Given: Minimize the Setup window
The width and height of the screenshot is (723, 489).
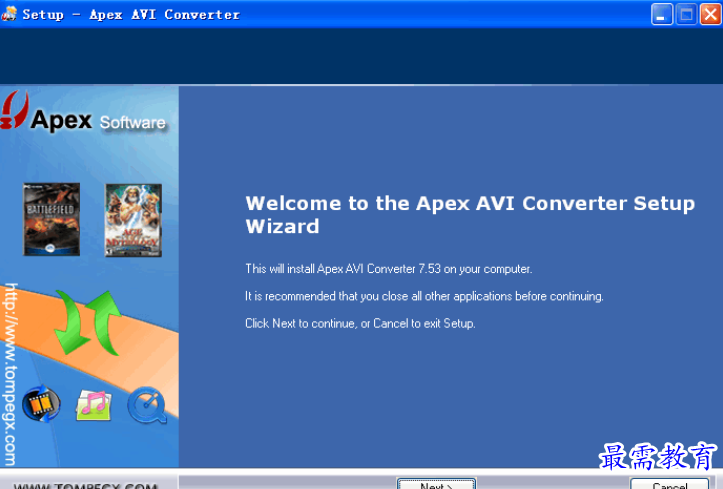Looking at the screenshot, I should (x=662, y=15).
